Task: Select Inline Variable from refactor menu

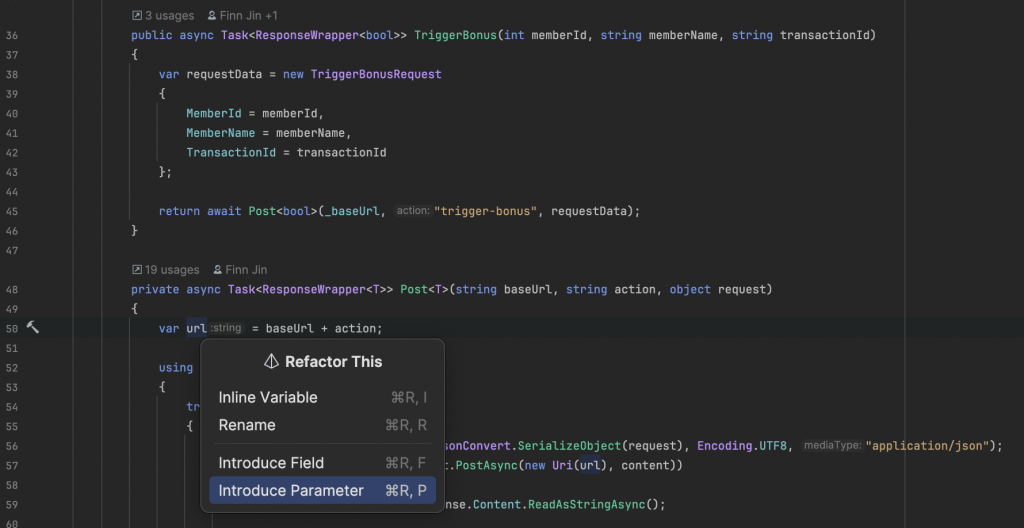Action: 268,397
